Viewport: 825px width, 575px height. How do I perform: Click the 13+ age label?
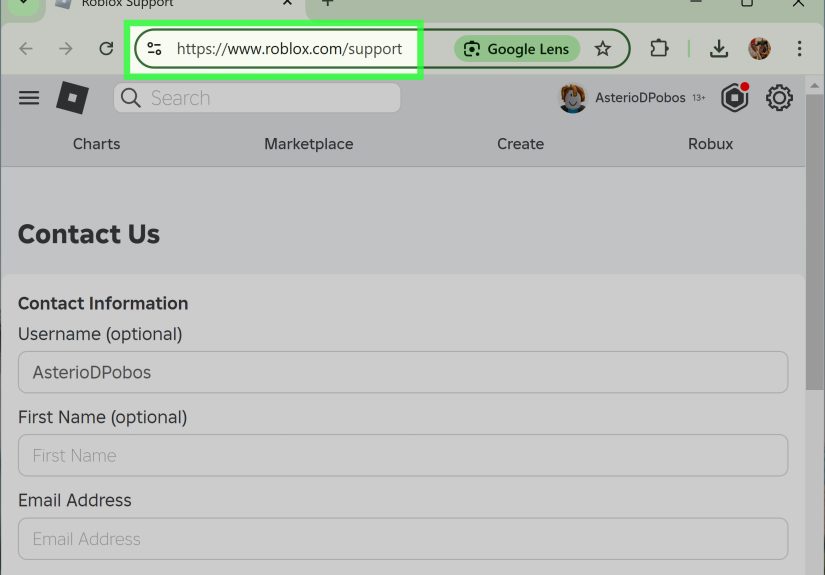pos(699,98)
